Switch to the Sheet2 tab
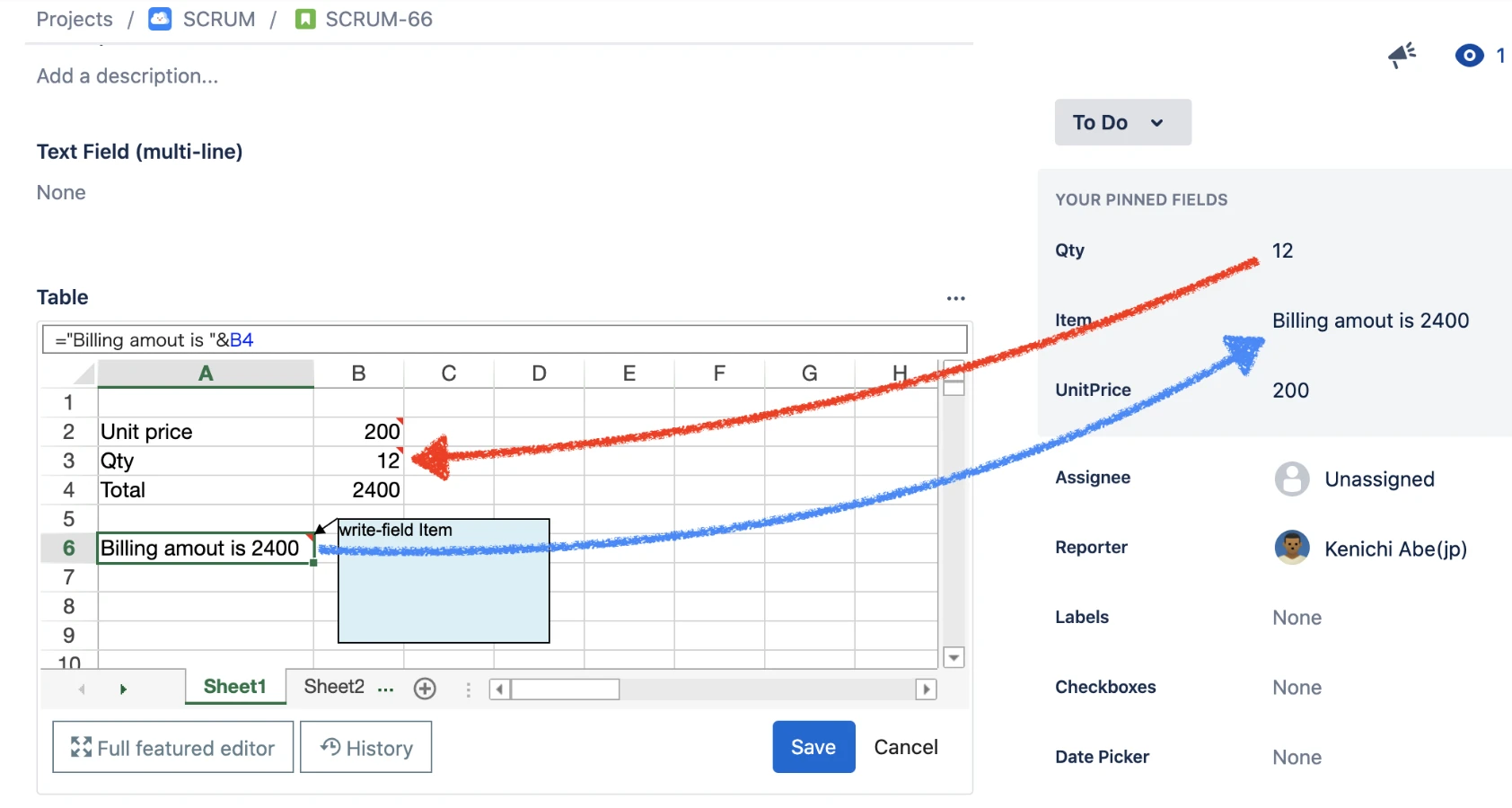 click(333, 686)
